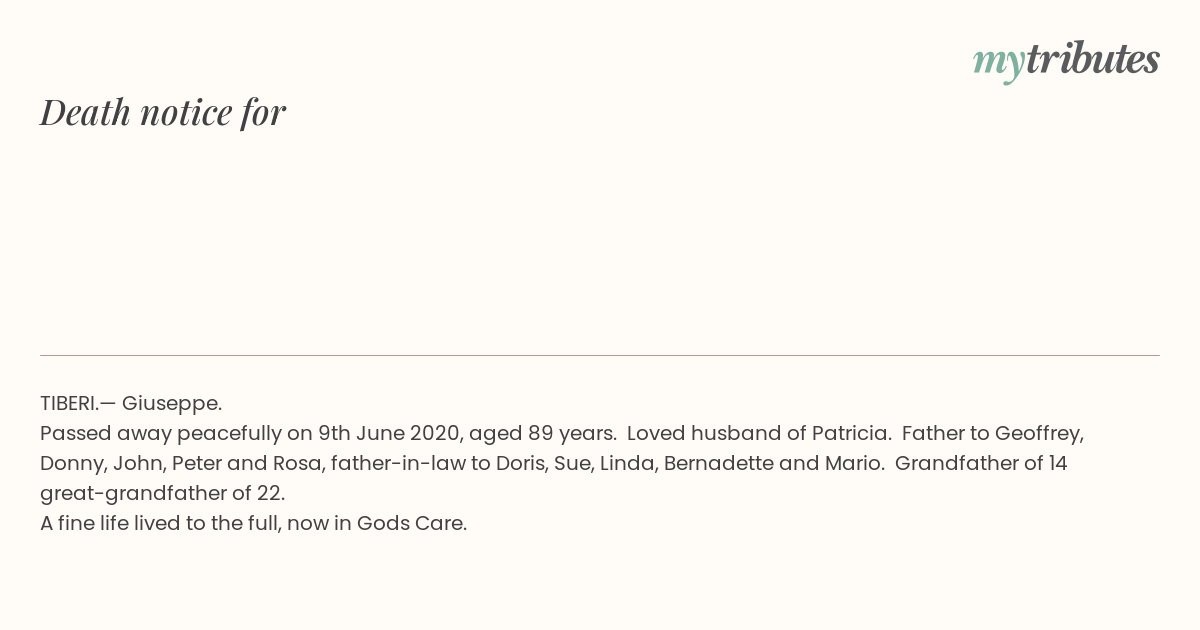Image resolution: width=1200 pixels, height=630 pixels.
Task: Click the "Death notice for" heading
Action: click(163, 112)
